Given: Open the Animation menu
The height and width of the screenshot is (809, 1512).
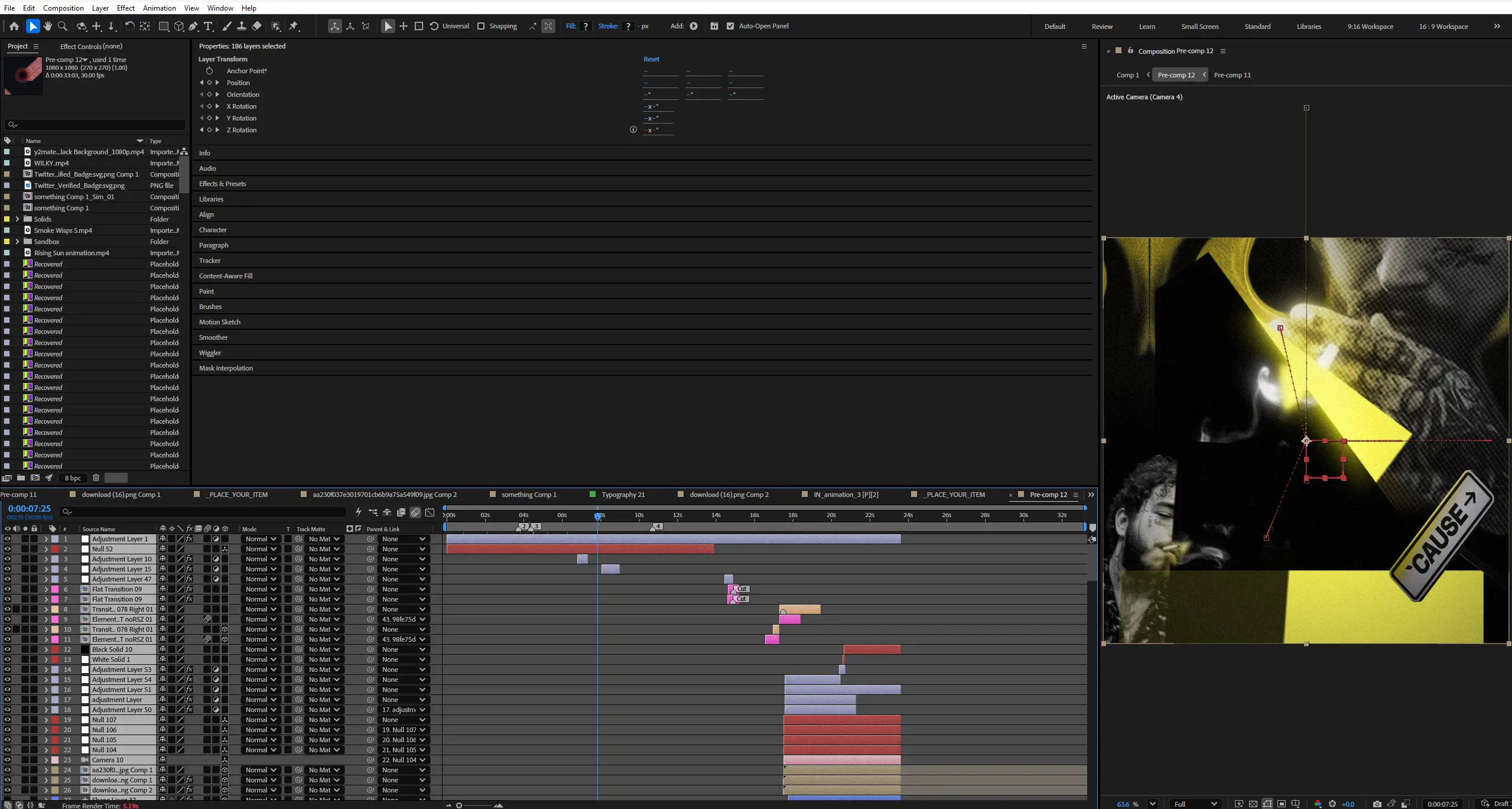Looking at the screenshot, I should [159, 8].
